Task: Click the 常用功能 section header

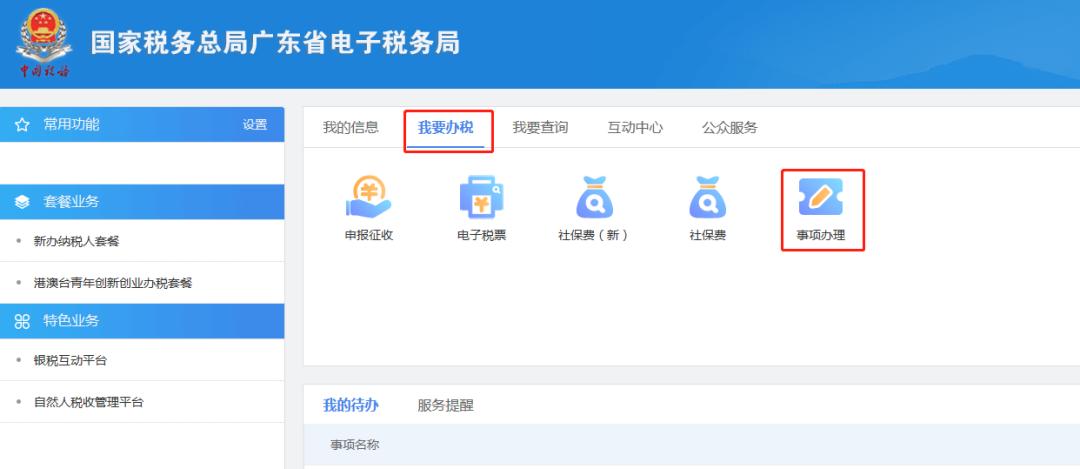Action: coord(142,125)
